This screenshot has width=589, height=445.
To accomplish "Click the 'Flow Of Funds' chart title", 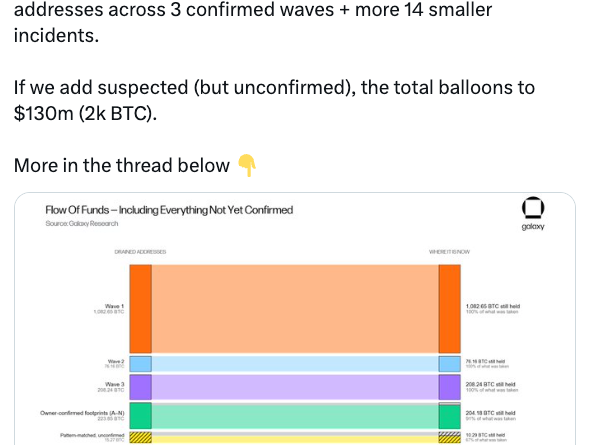I will point(169,210).
